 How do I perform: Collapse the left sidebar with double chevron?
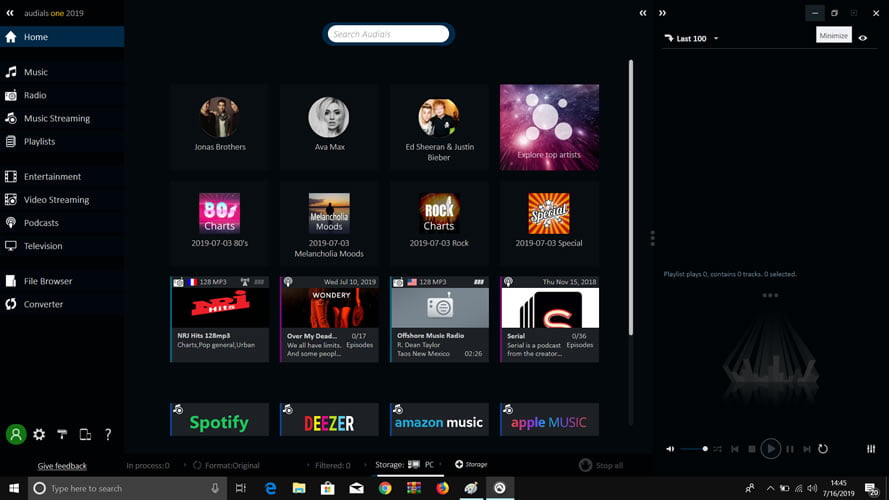(x=10, y=13)
